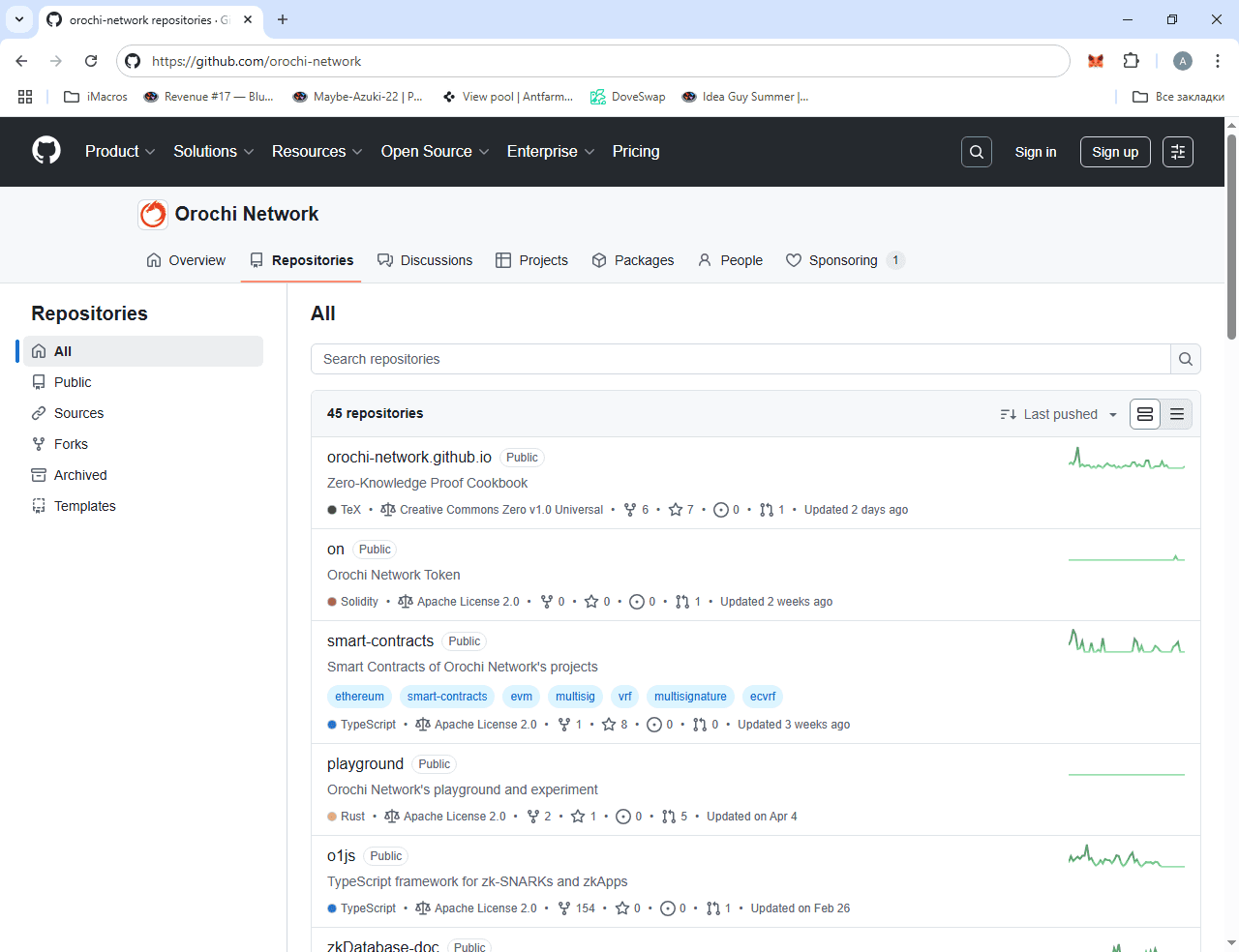
Task: Click the ecvrf topic tag
Action: tap(763, 697)
